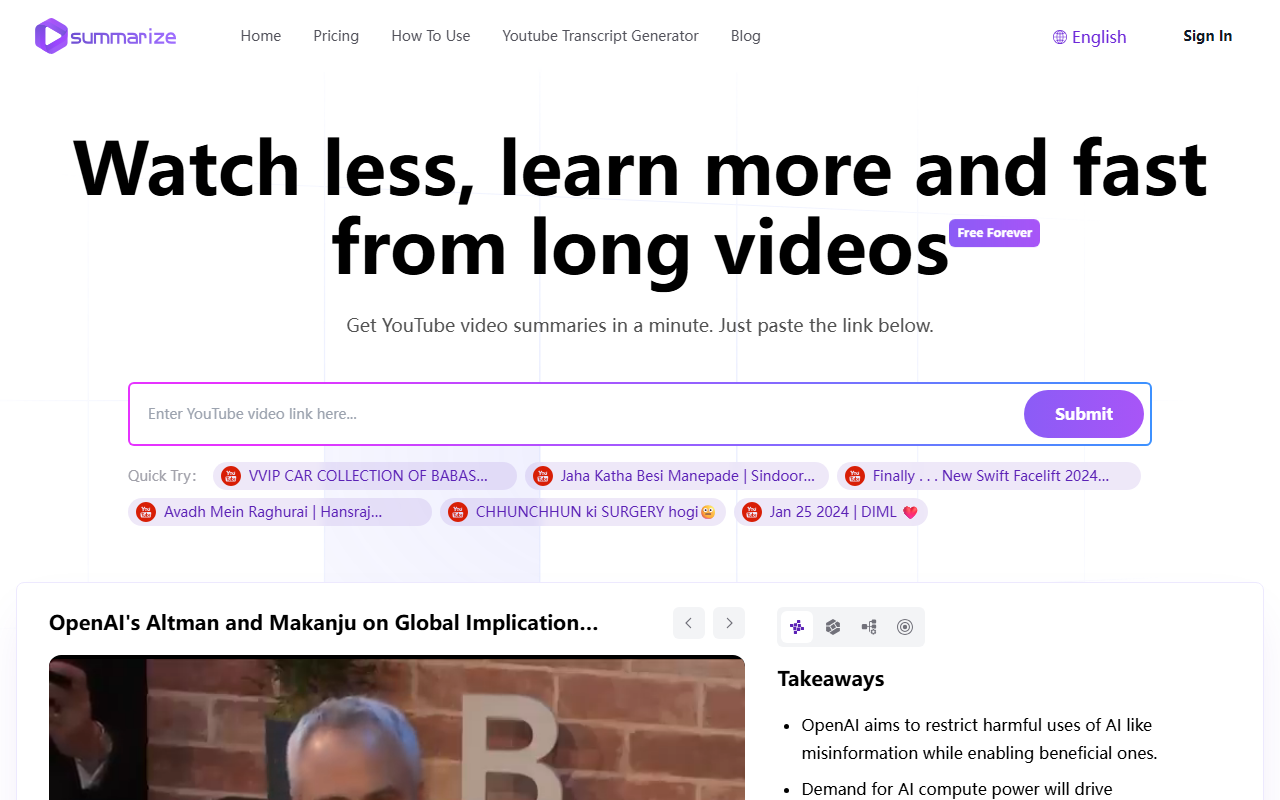Screen dimensions: 1280x800
Task: Click YouTube icon beside CHHUNCHHUN ki SURGERY
Action: pos(458,512)
